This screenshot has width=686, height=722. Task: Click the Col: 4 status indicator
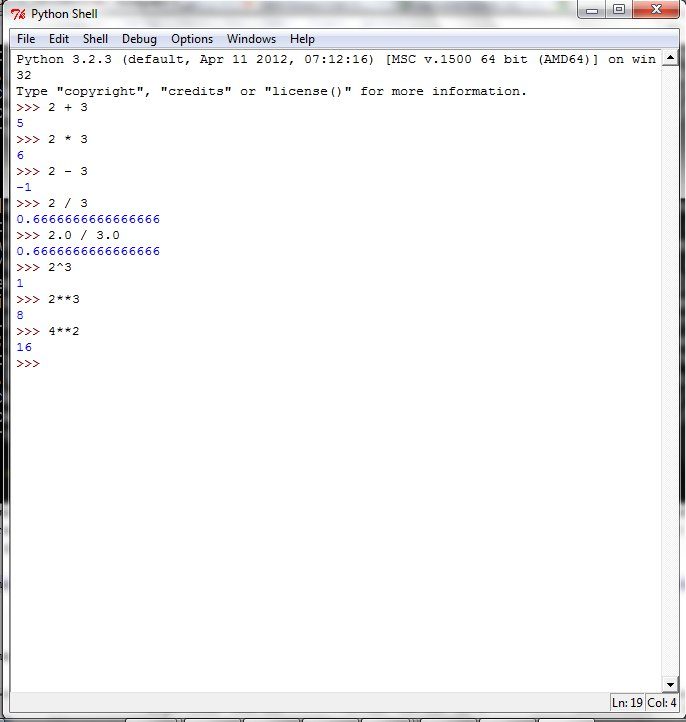tap(663, 703)
